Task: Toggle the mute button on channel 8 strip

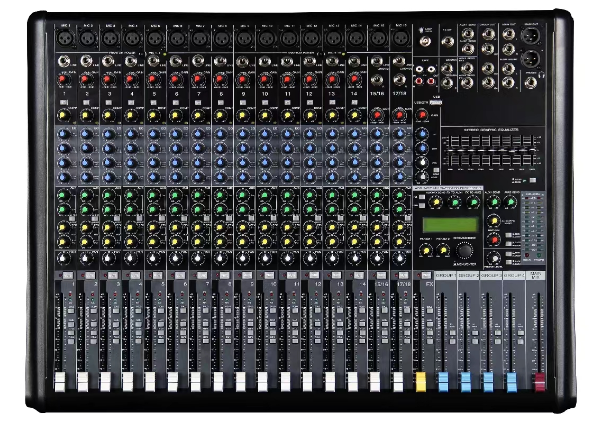Action: 224,276
